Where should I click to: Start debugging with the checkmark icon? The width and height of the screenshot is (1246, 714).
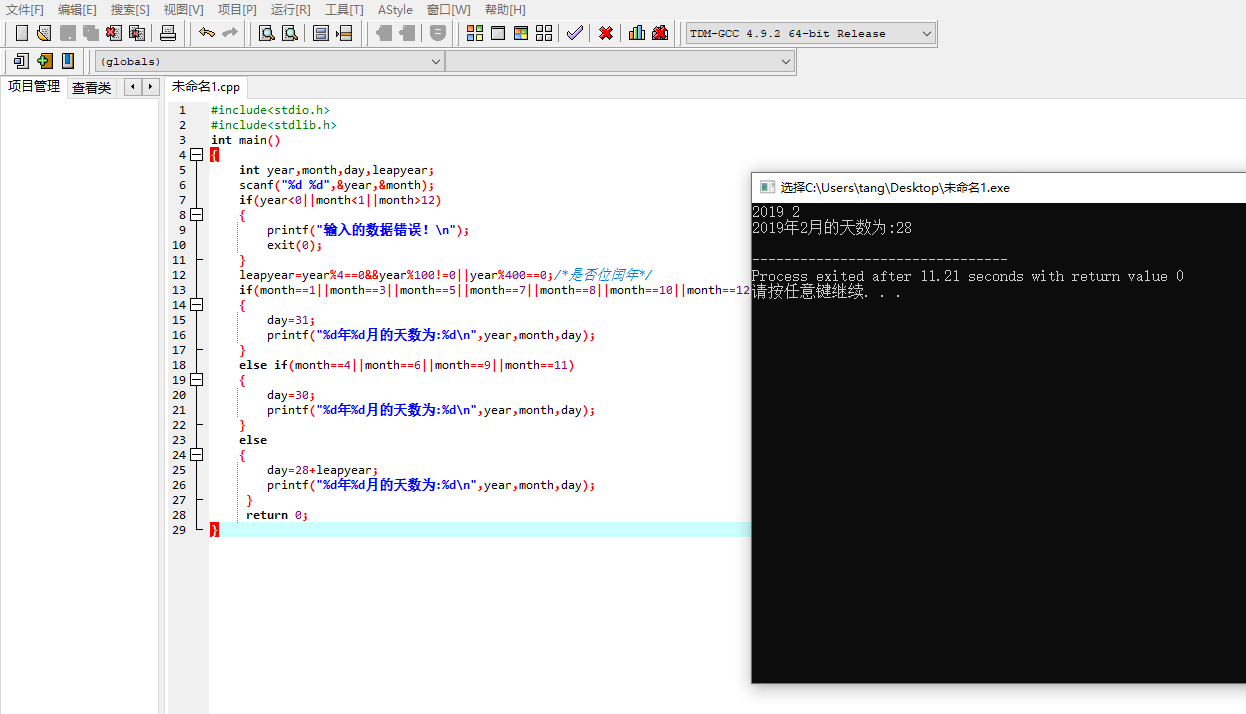(574, 33)
